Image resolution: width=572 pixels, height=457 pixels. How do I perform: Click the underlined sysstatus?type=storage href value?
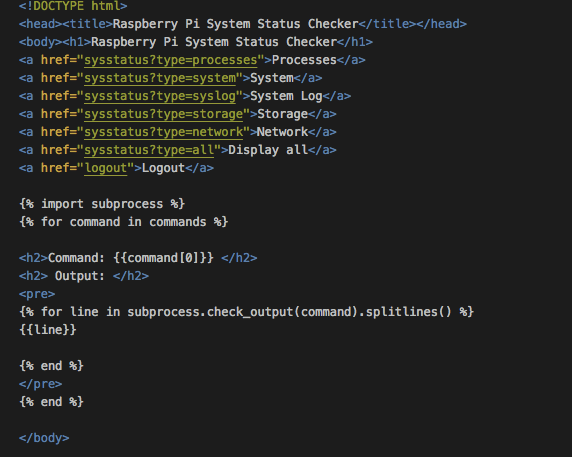pos(163,114)
